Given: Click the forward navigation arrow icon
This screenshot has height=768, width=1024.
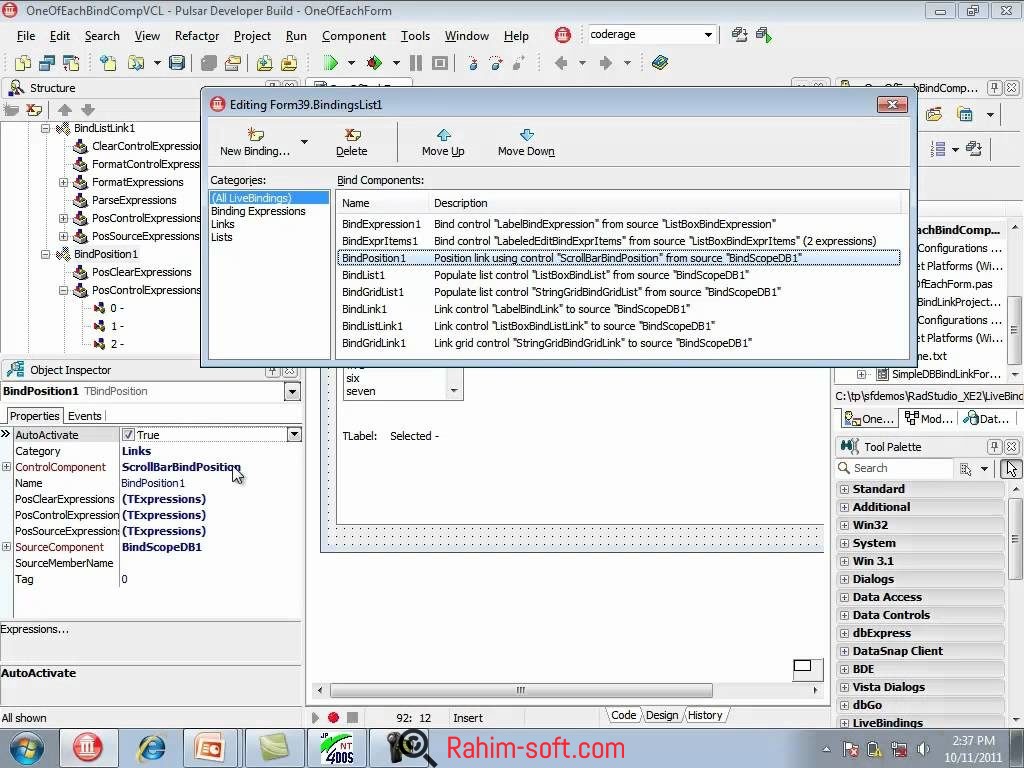Looking at the screenshot, I should pyautogui.click(x=605, y=63).
